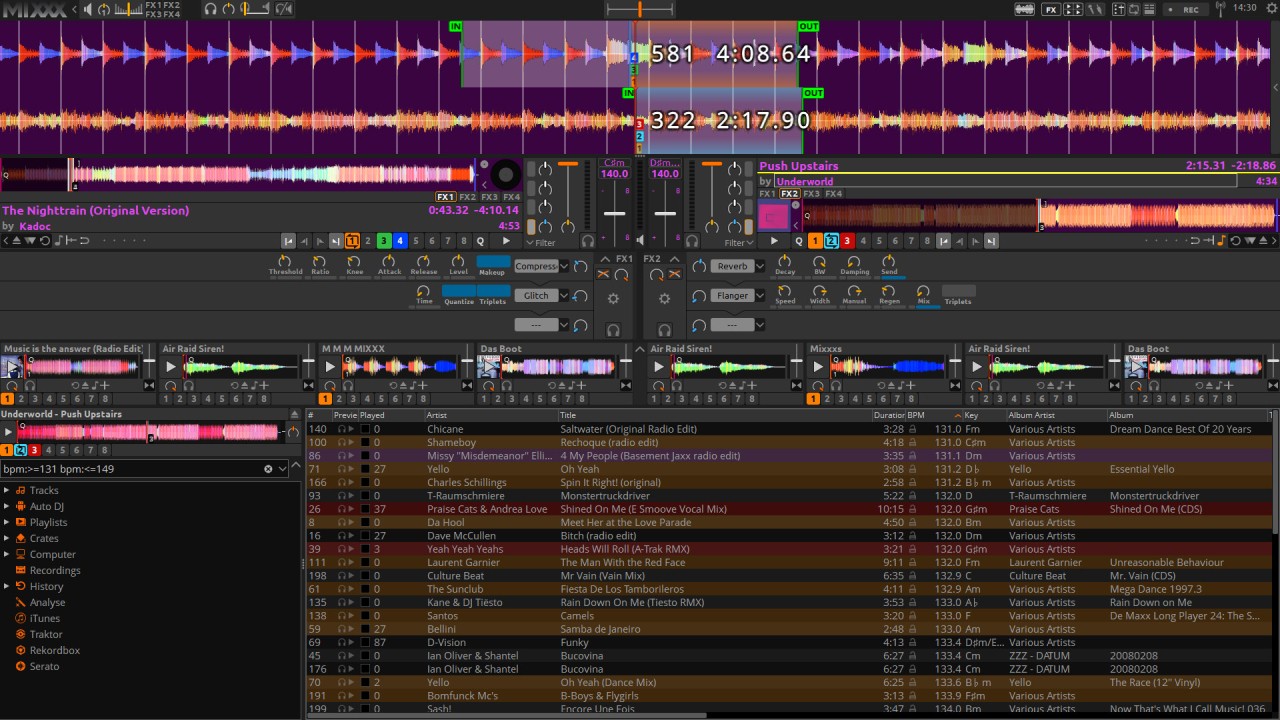The width and height of the screenshot is (1280, 720).
Task: Switch to the FX3 tab on the Push Upstairs deck
Action: pos(812,193)
